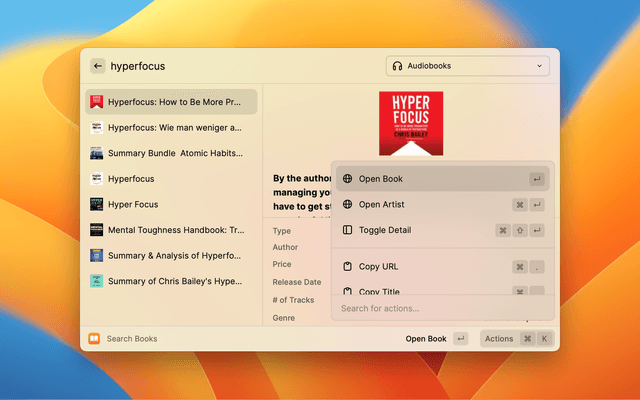640x400 pixels.
Task: Click Open Book button in footer
Action: point(426,339)
